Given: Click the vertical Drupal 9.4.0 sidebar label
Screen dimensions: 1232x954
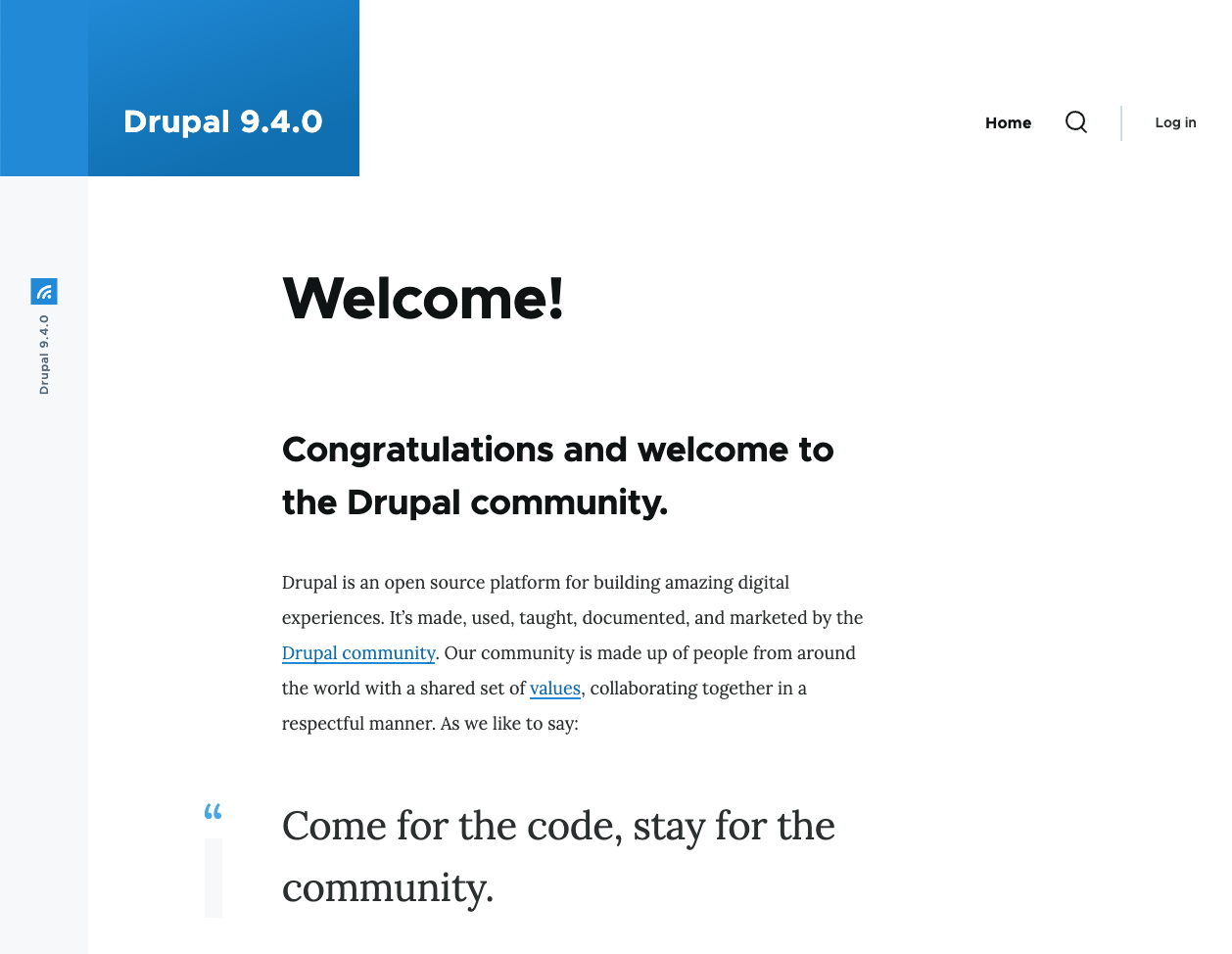Looking at the screenshot, I should pyautogui.click(x=44, y=355).
